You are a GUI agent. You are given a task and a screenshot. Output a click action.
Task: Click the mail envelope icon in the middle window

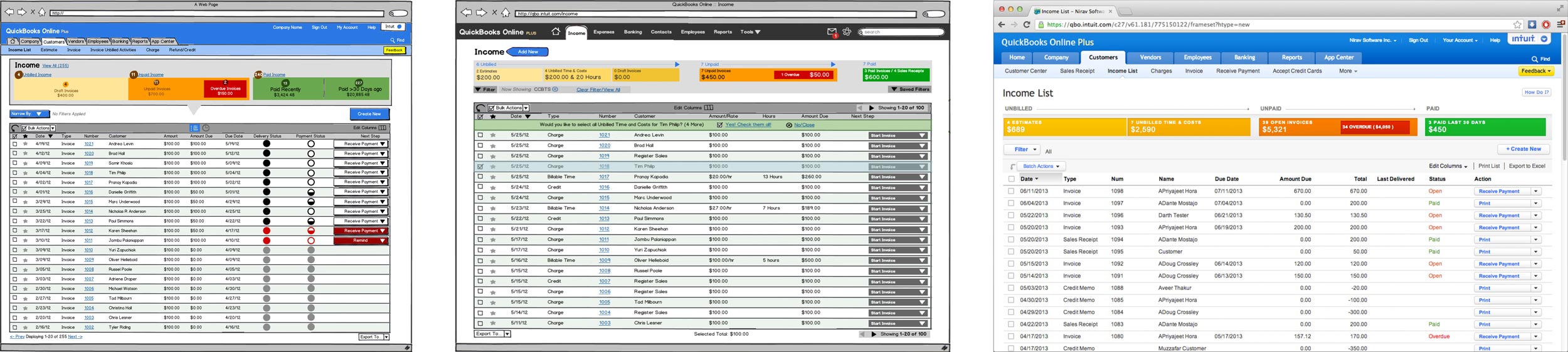click(832, 31)
